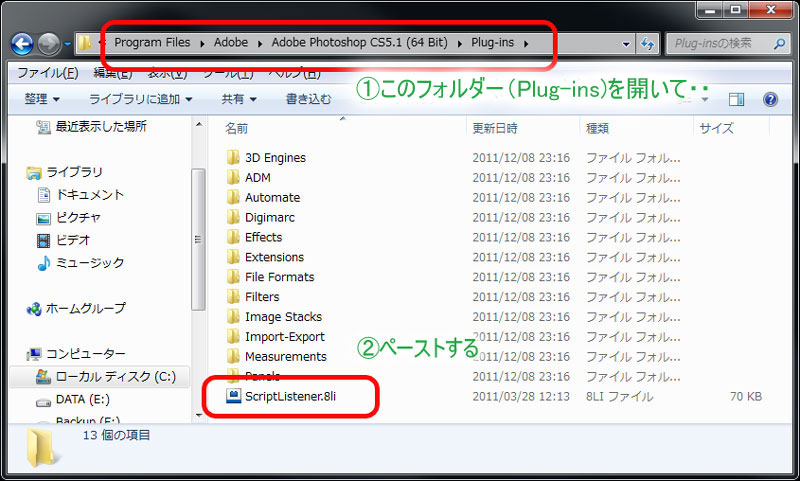
Task: Click the 書き込む toolbar button
Action: 308,99
